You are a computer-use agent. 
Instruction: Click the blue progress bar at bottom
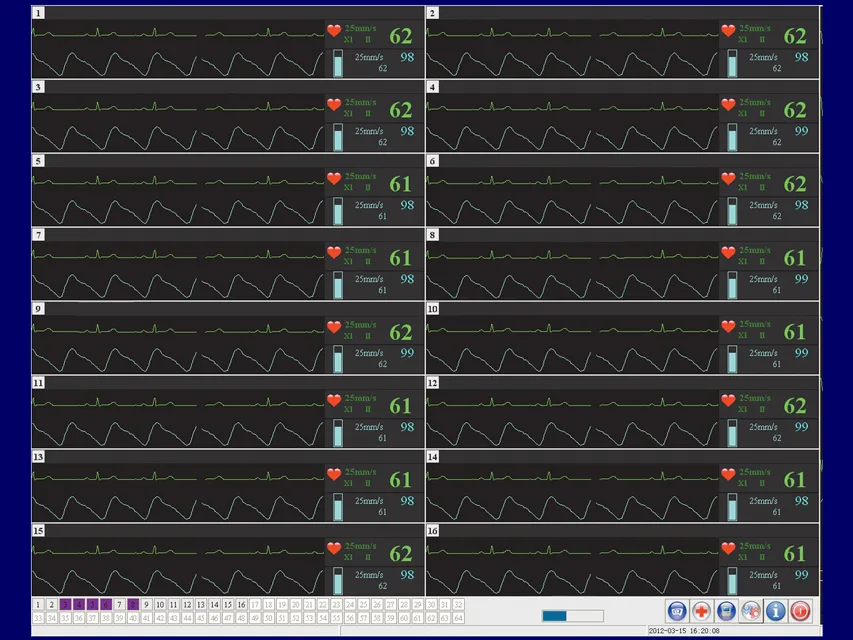(x=573, y=616)
